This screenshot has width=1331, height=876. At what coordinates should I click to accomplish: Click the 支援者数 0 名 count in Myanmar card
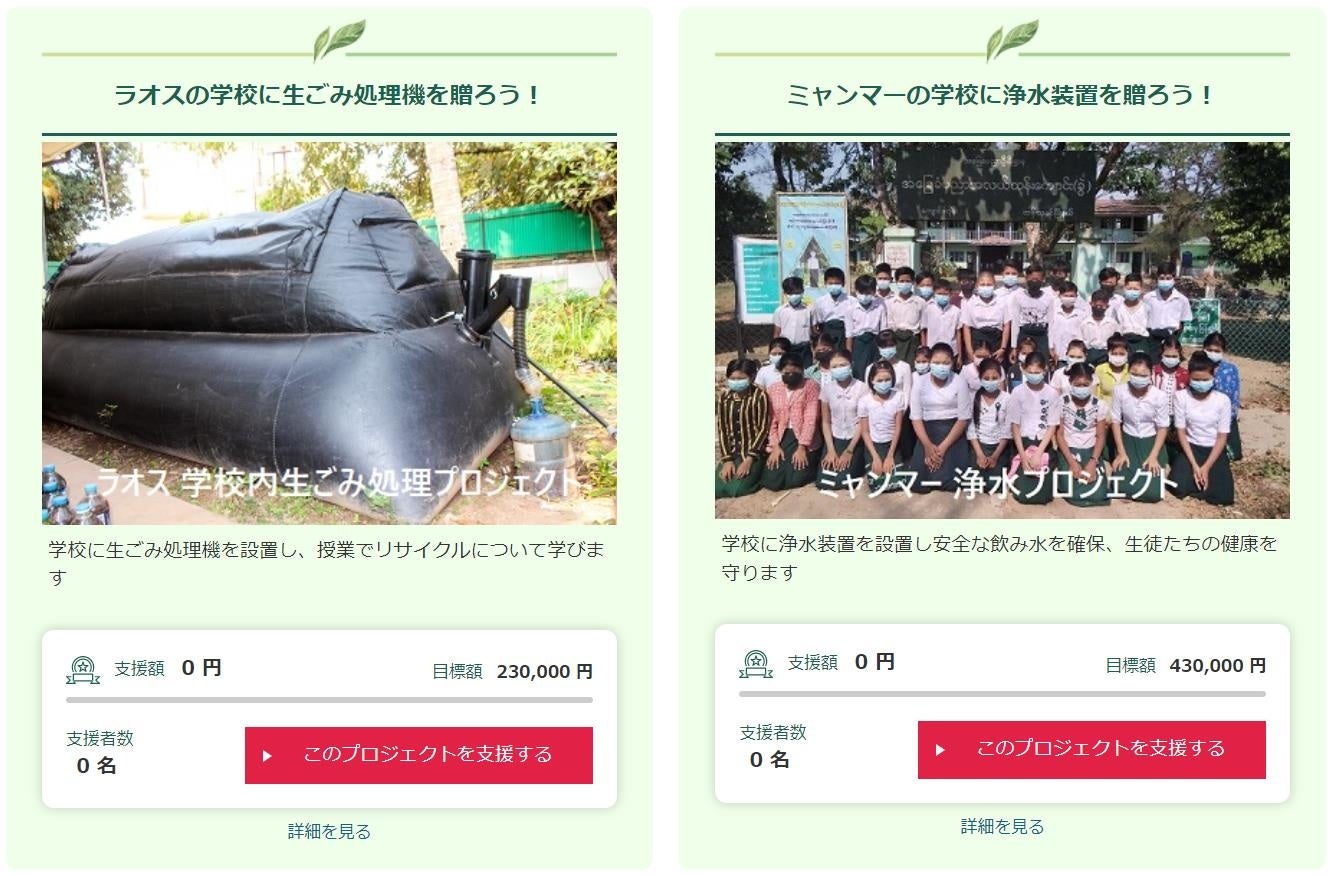pyautogui.click(x=773, y=746)
